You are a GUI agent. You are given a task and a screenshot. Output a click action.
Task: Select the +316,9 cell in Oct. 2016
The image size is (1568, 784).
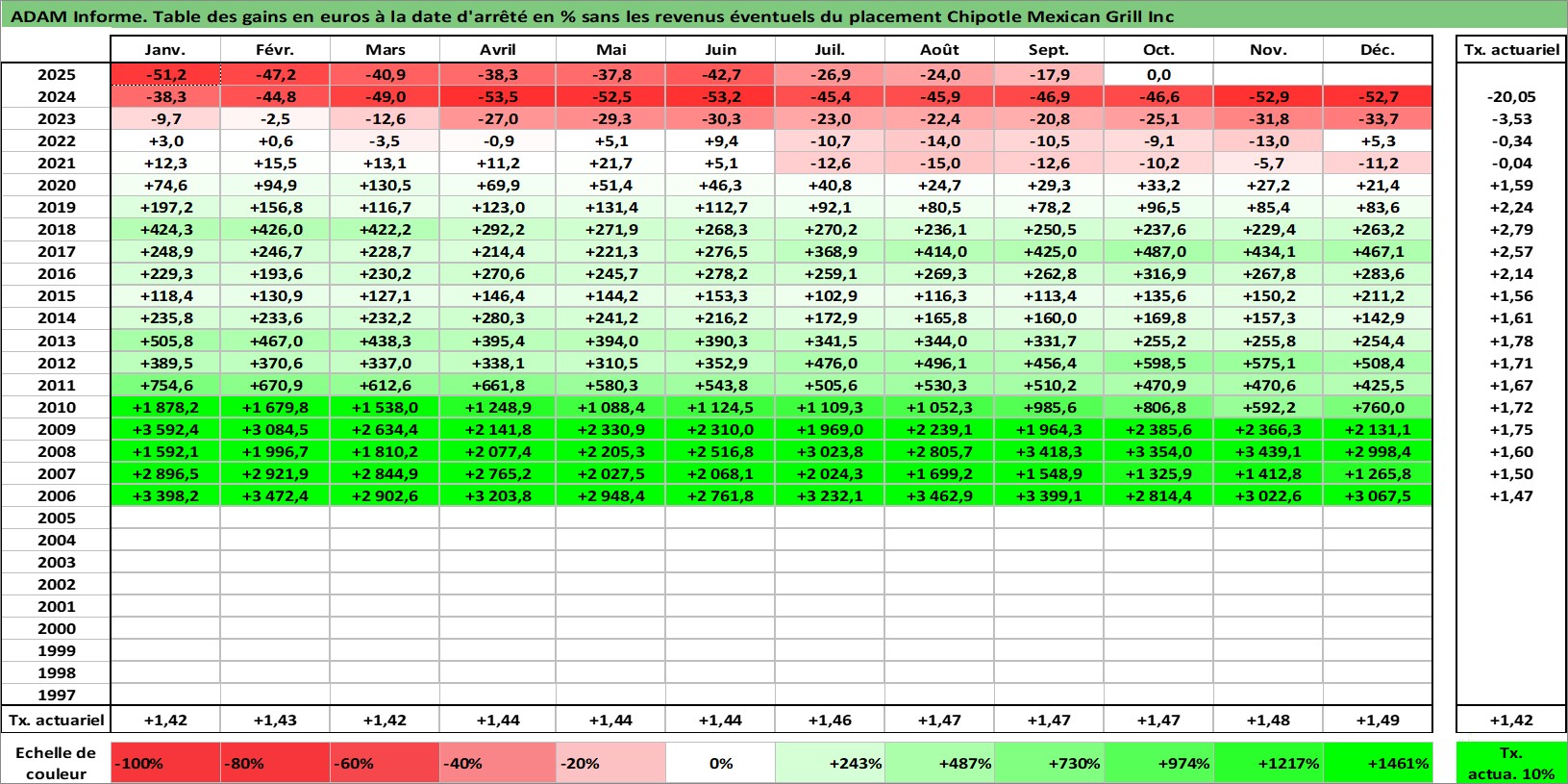(x=1158, y=273)
